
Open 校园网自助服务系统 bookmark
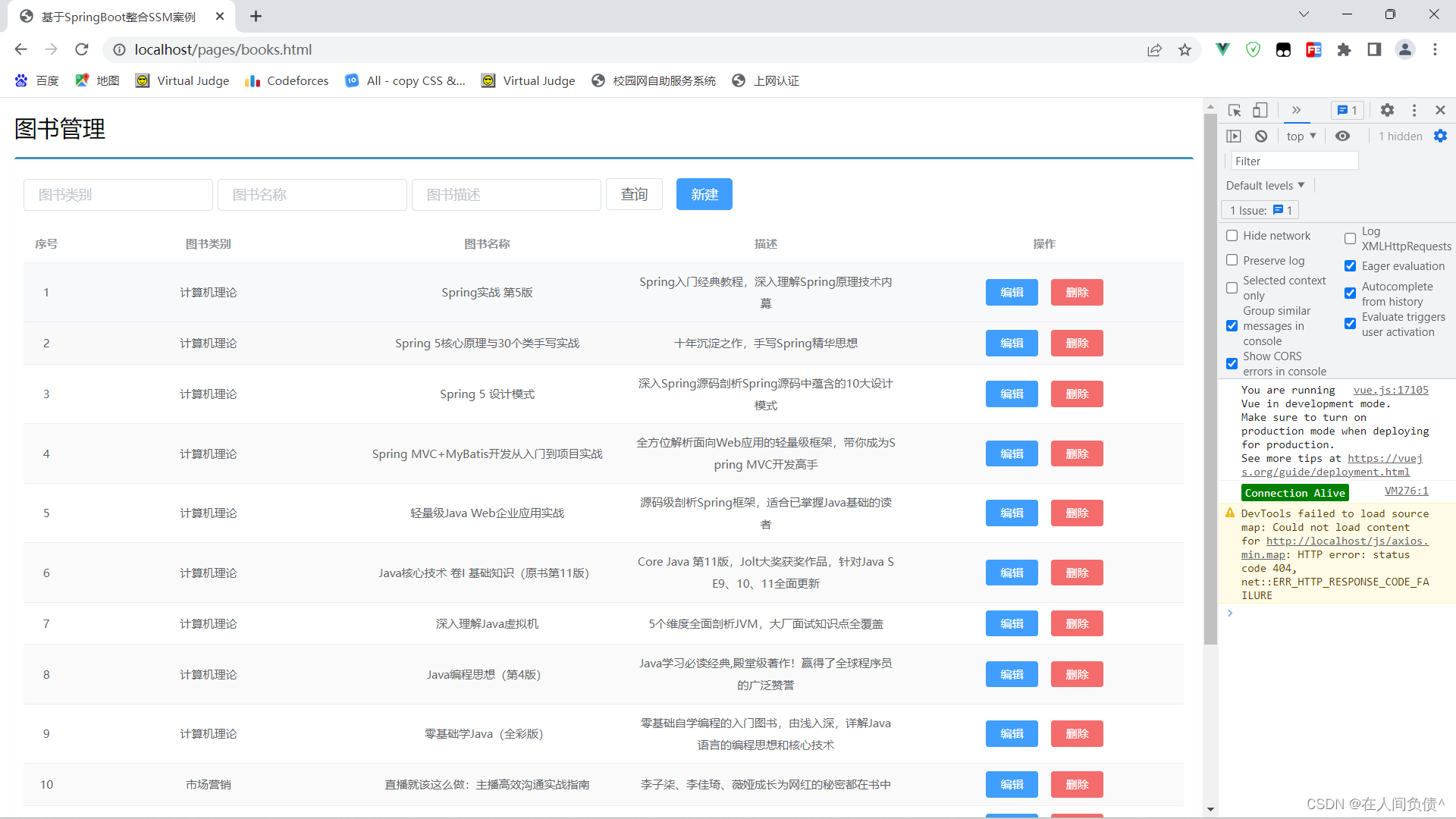pos(654,80)
